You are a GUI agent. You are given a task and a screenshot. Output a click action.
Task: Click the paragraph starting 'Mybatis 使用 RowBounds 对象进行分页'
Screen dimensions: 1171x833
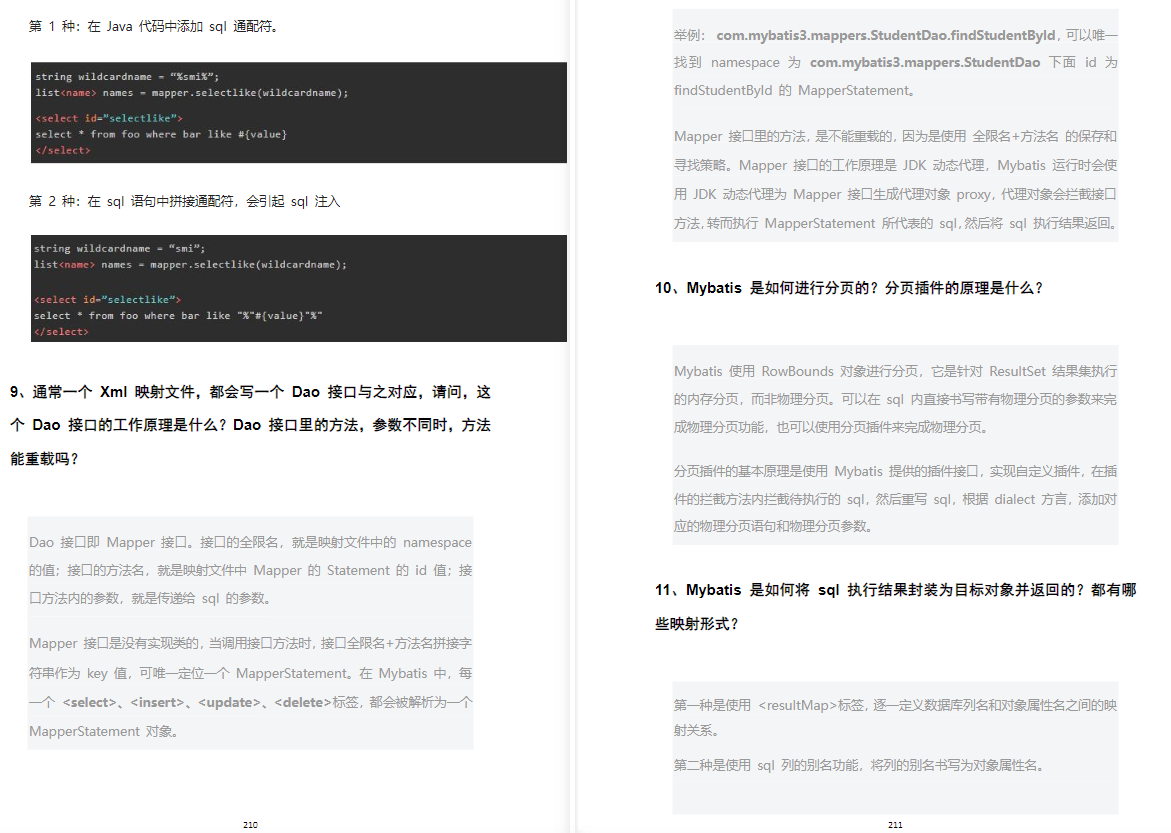pos(895,399)
